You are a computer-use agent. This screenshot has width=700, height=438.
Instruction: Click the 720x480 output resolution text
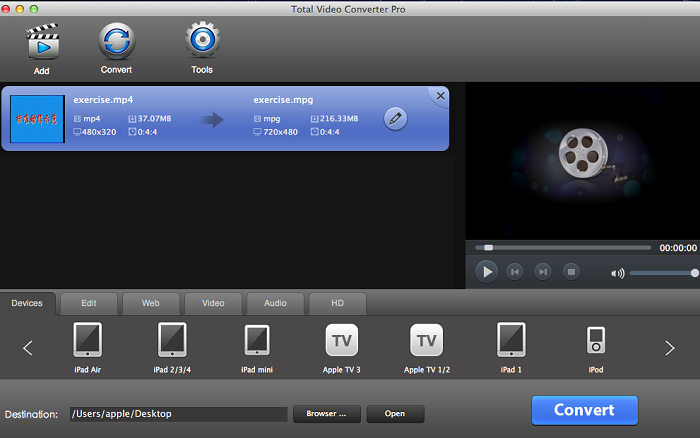pos(280,132)
